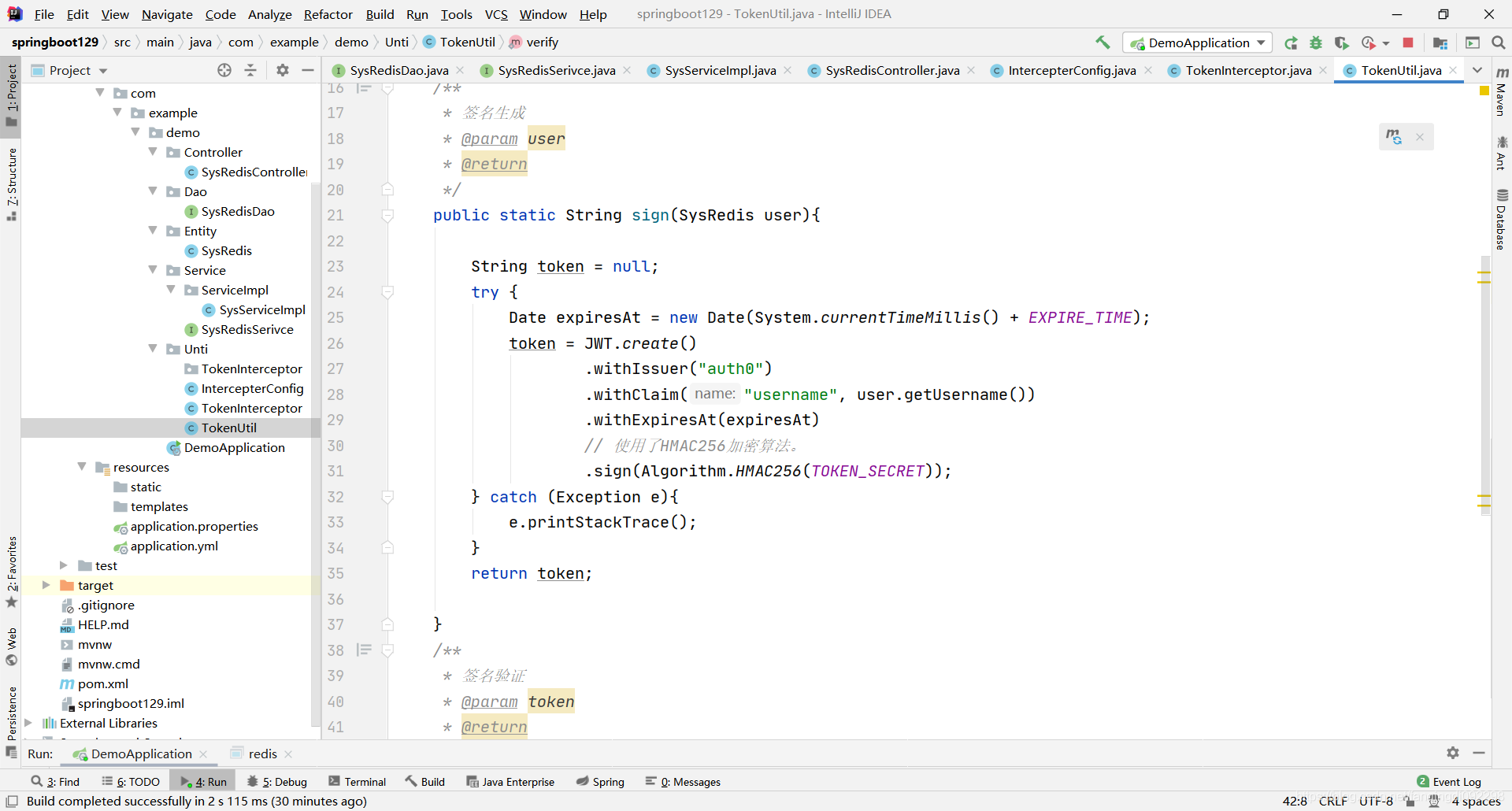The image size is (1512, 811).
Task: Collapse the Controller folder
Action: pyautogui.click(x=153, y=152)
